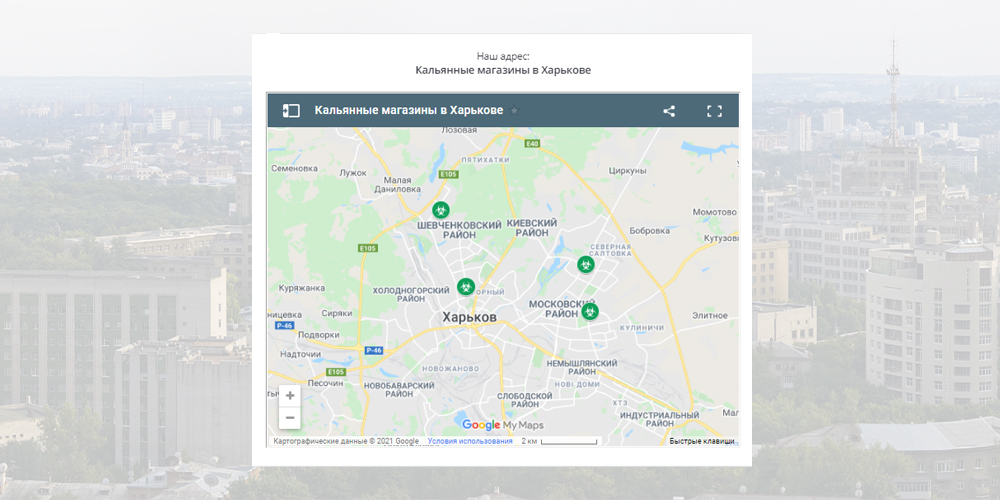
Task: Select the store marker near Холодногорский район
Action: 466,286
